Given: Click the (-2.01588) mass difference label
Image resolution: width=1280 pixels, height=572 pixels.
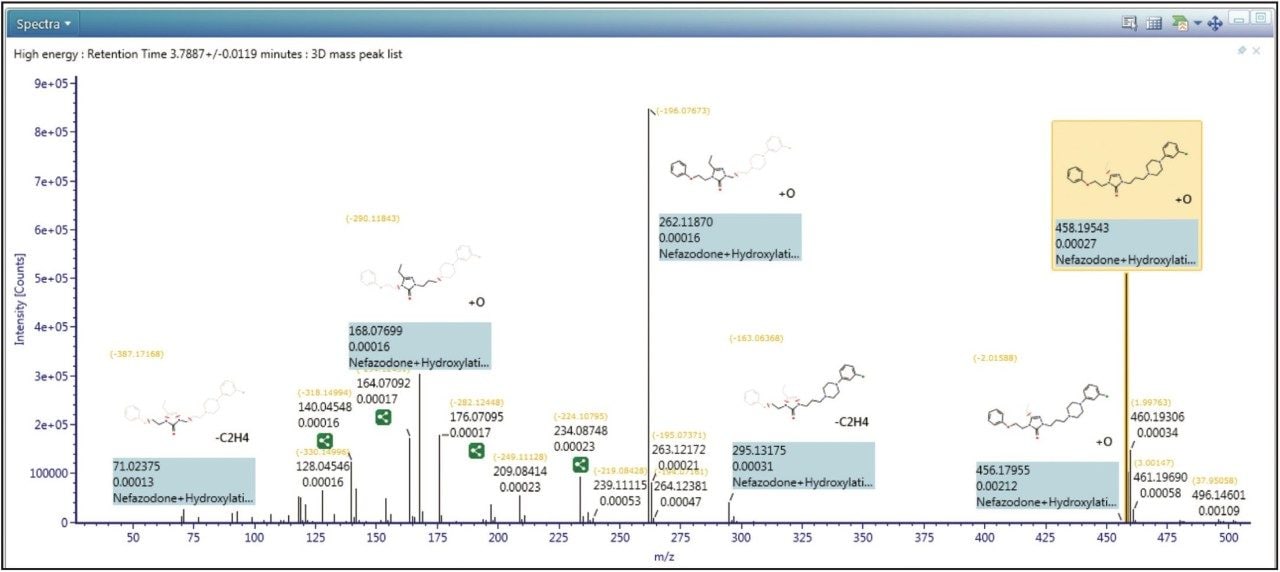Looking at the screenshot, I should pyautogui.click(x=996, y=357).
